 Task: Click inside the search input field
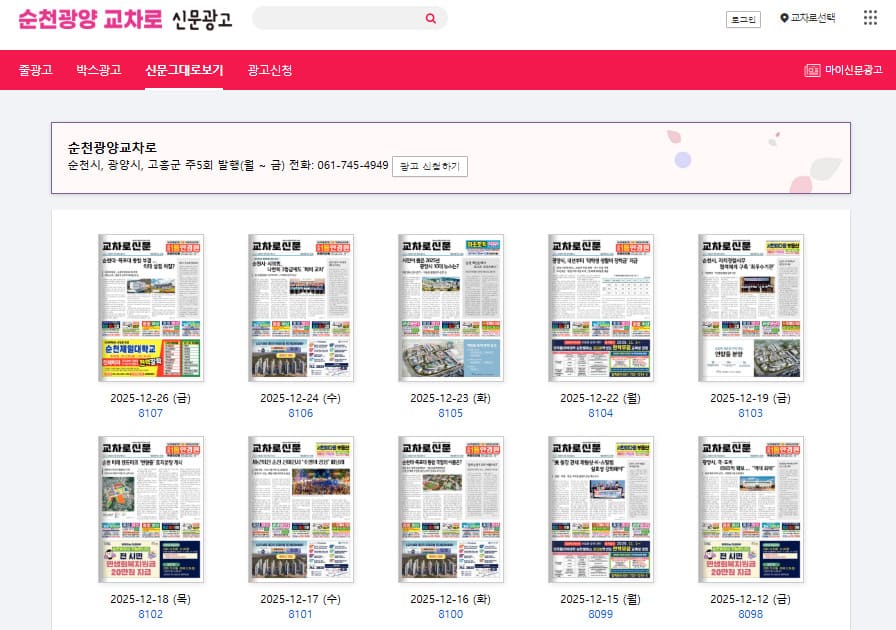[x=330, y=18]
